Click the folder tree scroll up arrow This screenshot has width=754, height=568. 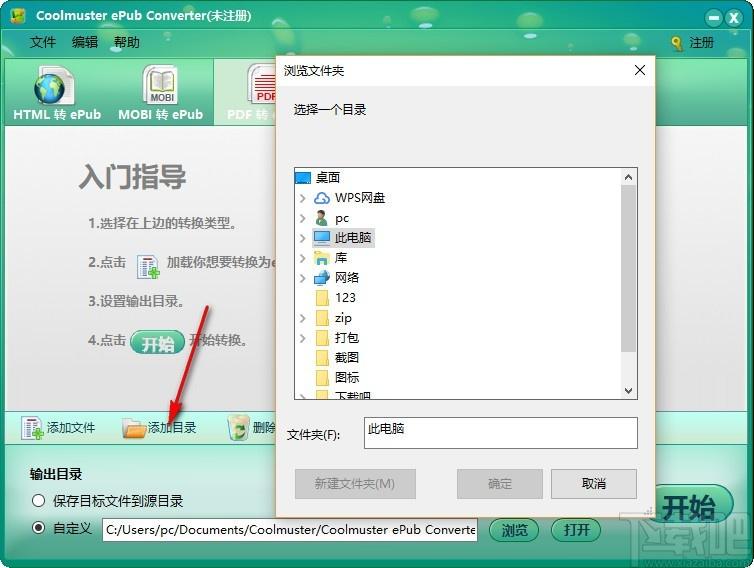628,177
